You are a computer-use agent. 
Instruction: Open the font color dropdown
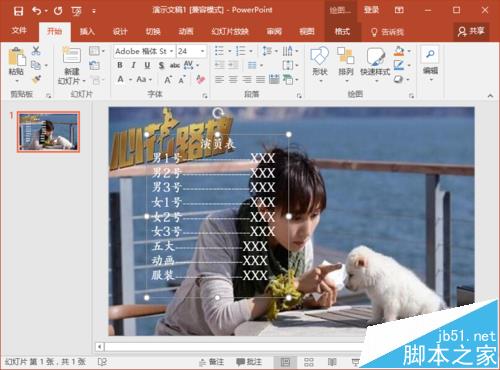pyautogui.click(x=130, y=80)
